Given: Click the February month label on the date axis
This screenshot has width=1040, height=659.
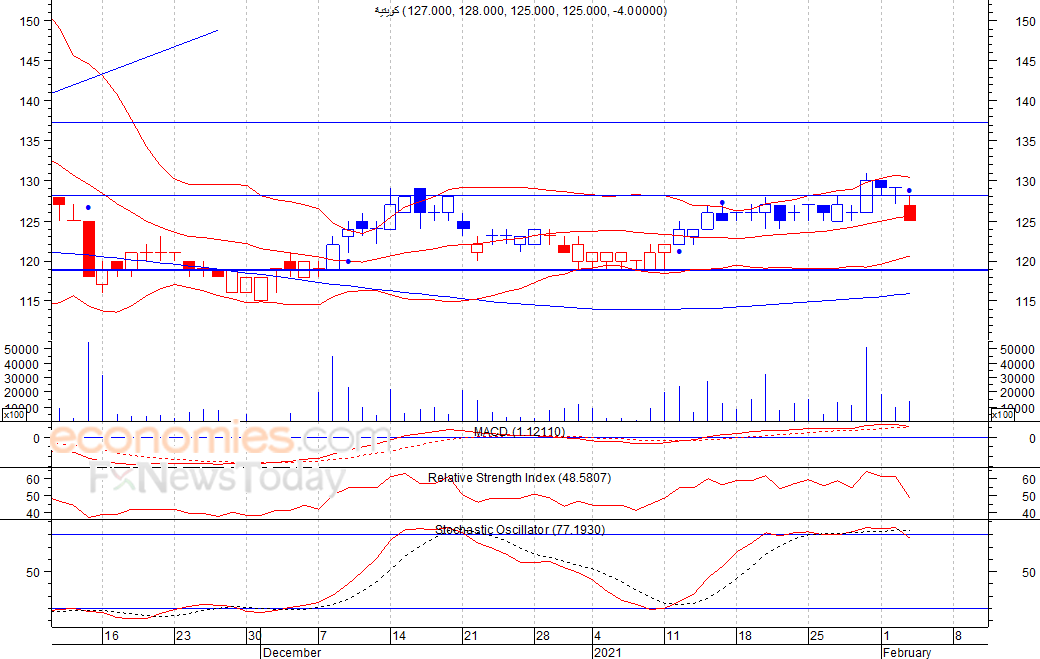Looking at the screenshot, I should point(907,652).
